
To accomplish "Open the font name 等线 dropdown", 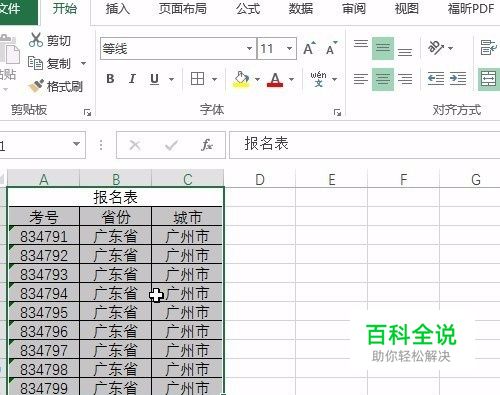I will pos(249,49).
